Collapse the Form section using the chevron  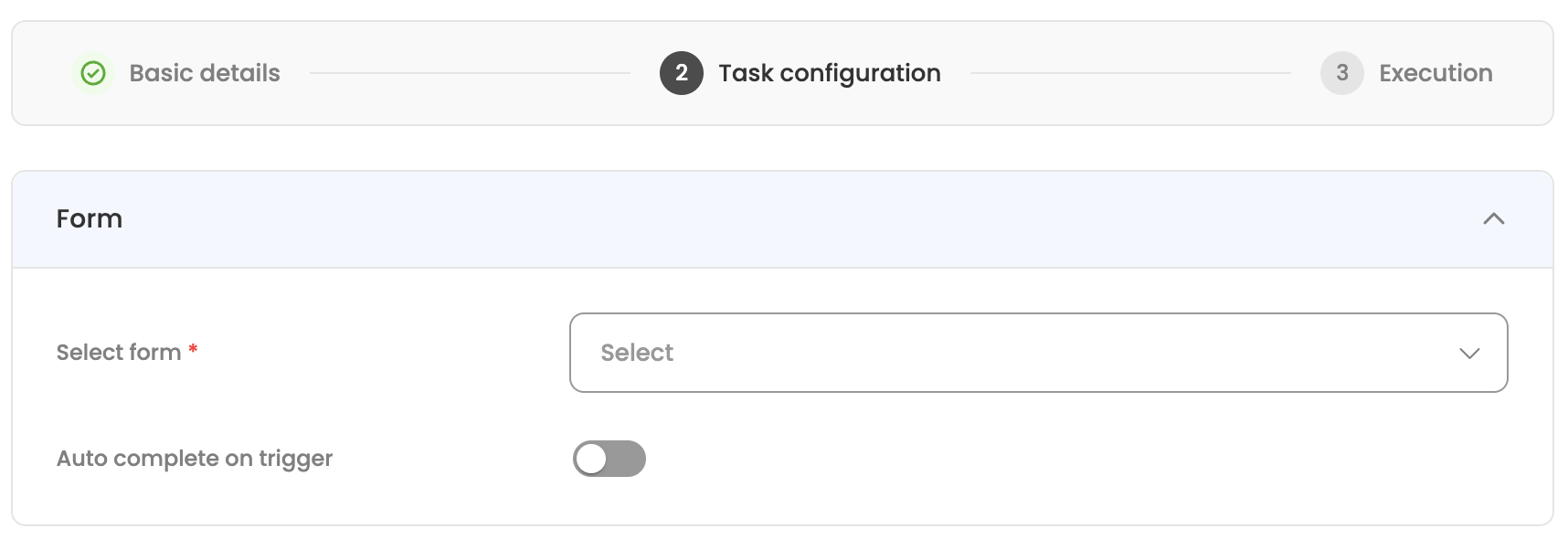(x=1493, y=219)
